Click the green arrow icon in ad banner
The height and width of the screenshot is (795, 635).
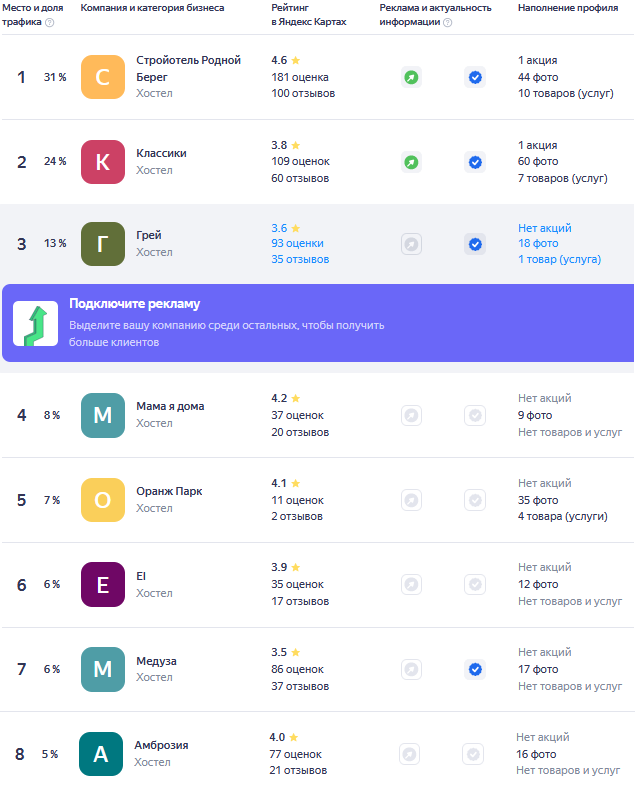36,323
